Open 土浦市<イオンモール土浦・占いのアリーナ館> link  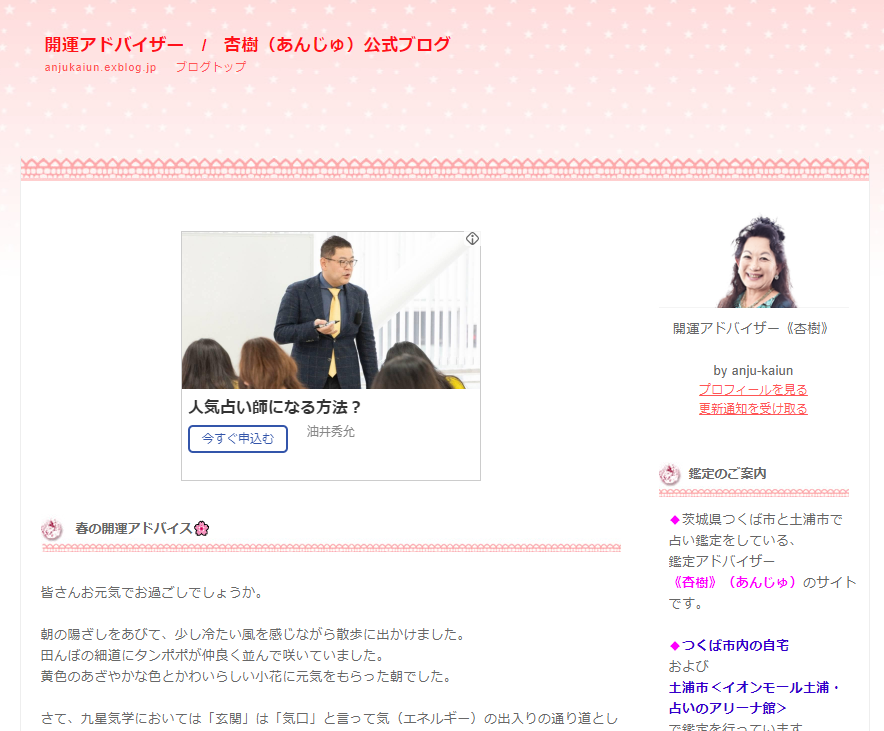(x=754, y=698)
